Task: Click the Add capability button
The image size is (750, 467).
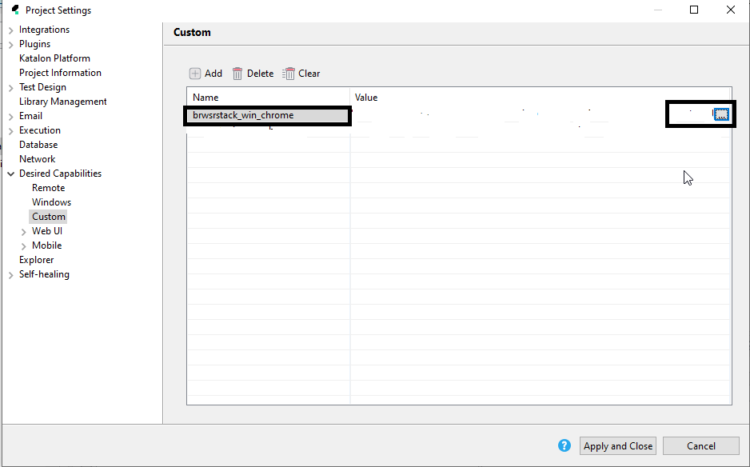Action: click(x=206, y=74)
